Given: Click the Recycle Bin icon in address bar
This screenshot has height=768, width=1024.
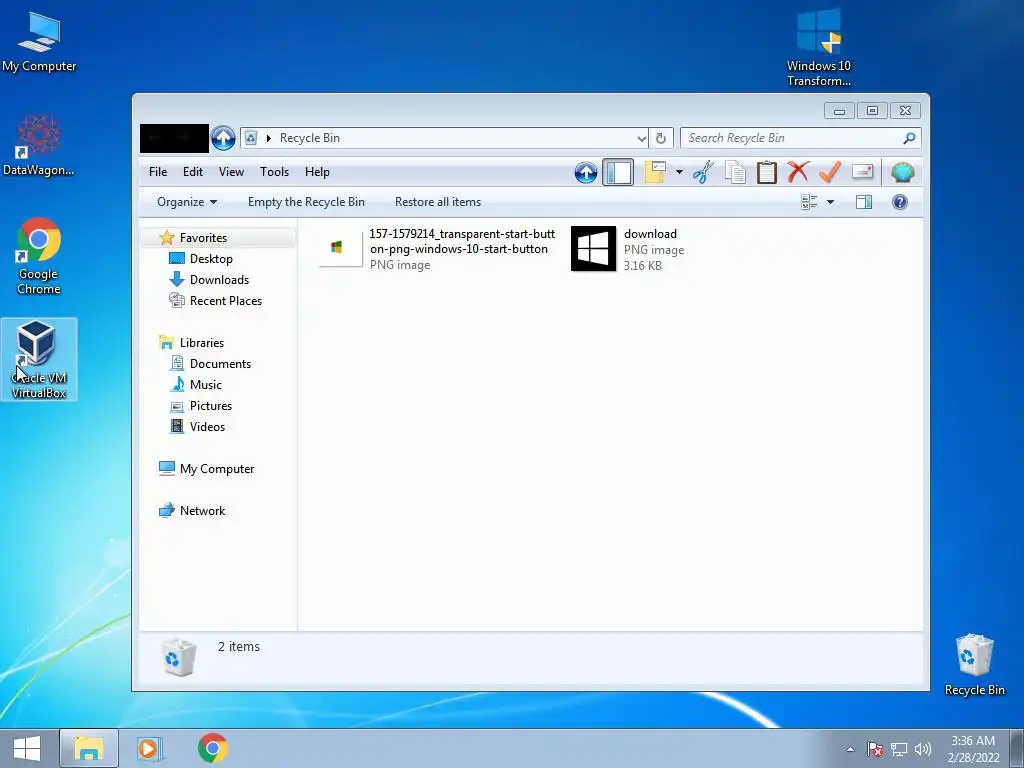Looking at the screenshot, I should (x=251, y=138).
